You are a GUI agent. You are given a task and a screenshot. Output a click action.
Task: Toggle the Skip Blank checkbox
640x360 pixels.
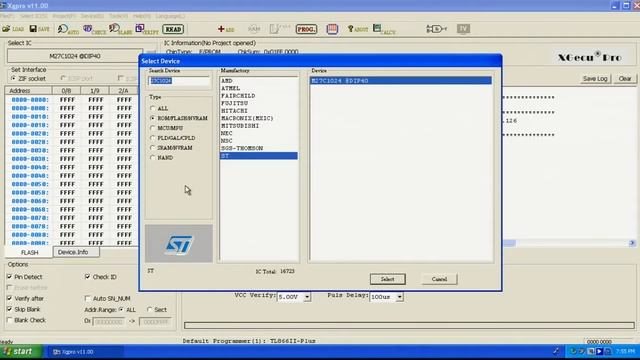(9, 309)
